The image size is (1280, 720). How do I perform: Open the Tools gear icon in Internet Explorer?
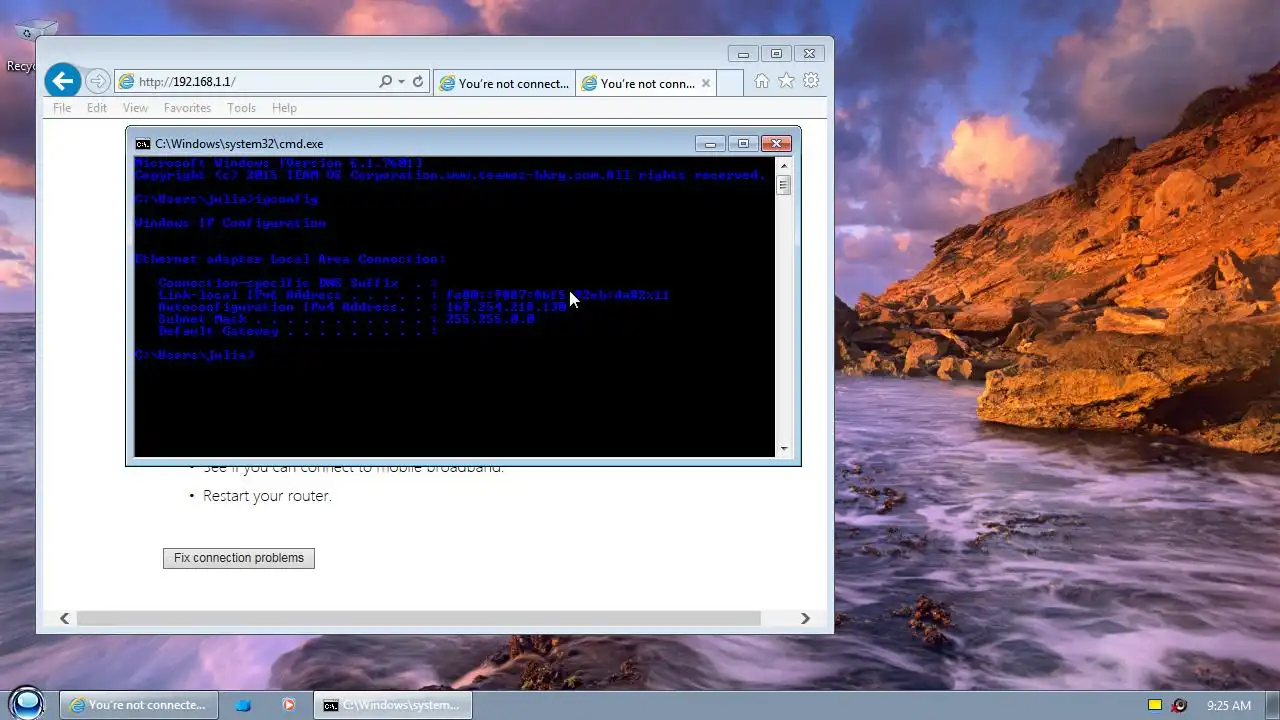tap(811, 81)
